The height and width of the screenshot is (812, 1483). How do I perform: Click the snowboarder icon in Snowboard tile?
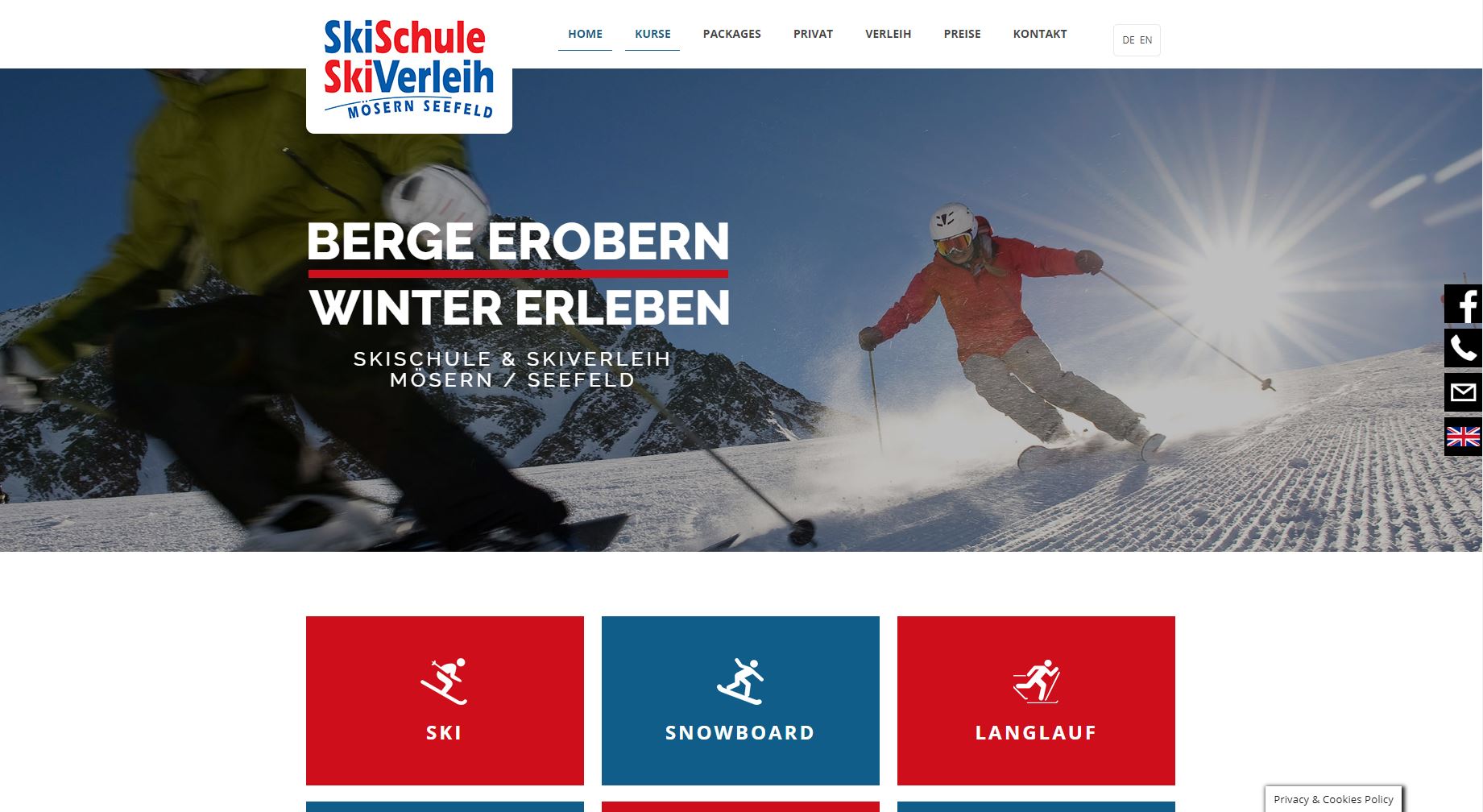click(740, 681)
